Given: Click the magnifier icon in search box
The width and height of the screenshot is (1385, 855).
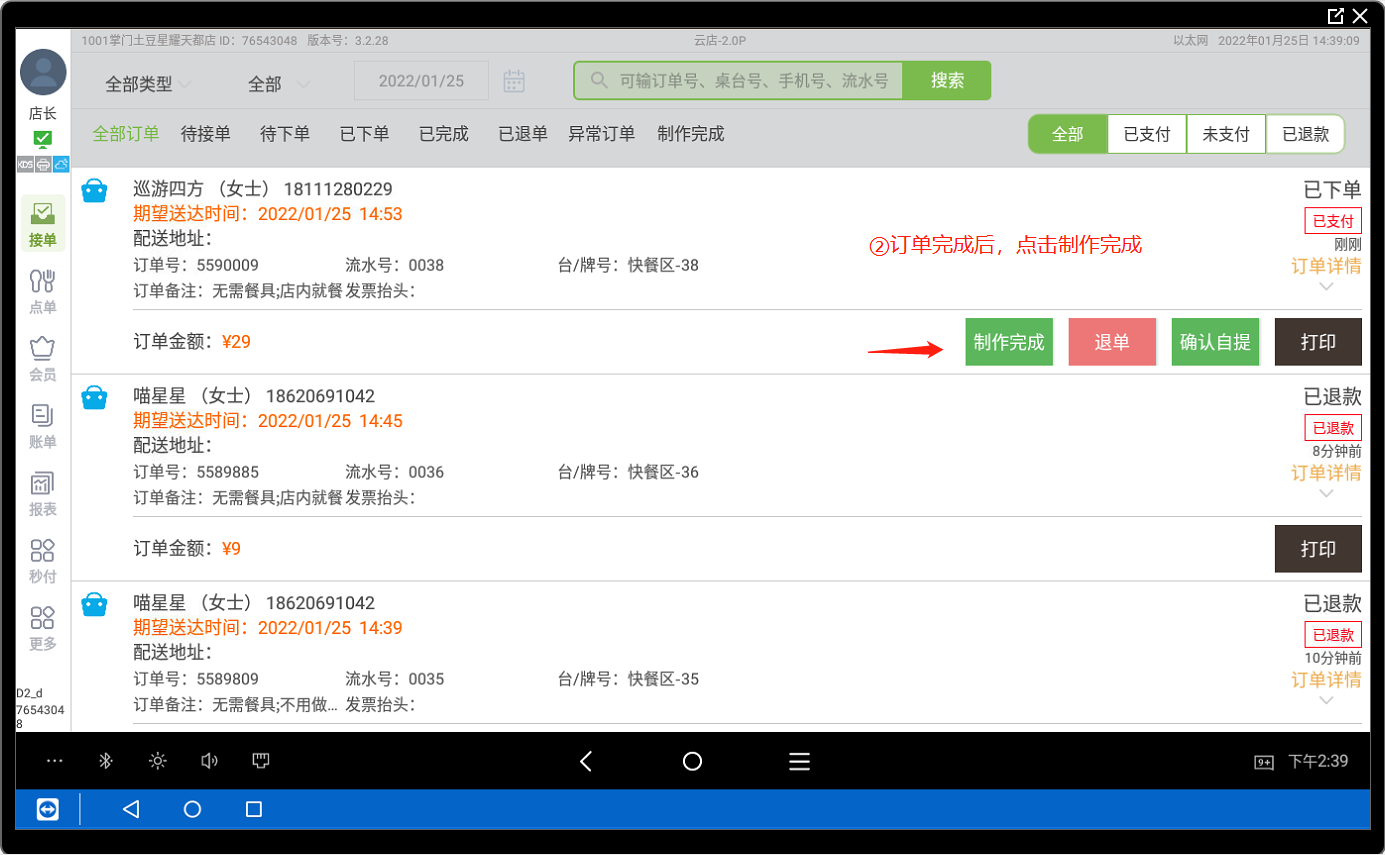Looking at the screenshot, I should click(599, 81).
